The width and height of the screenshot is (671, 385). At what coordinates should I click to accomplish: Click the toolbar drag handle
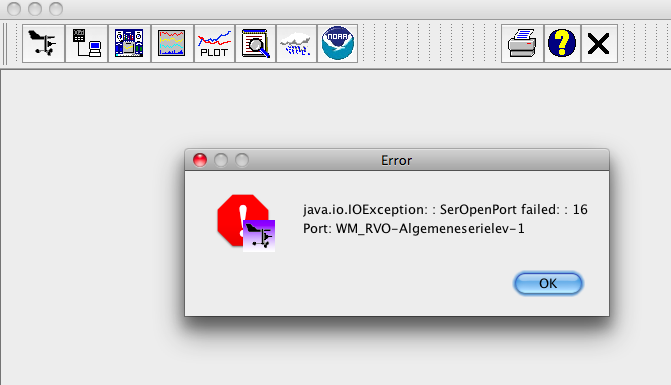click(5, 44)
